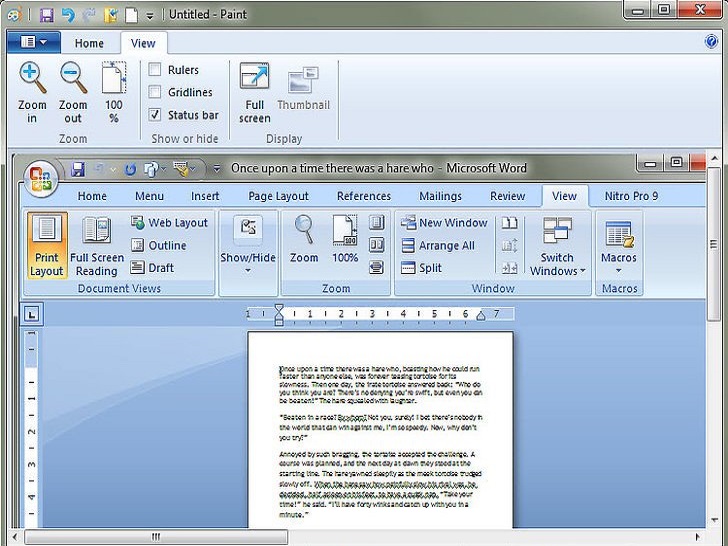Select Print Layout view in Word
Screen dimensions: 728x546
(x=47, y=245)
